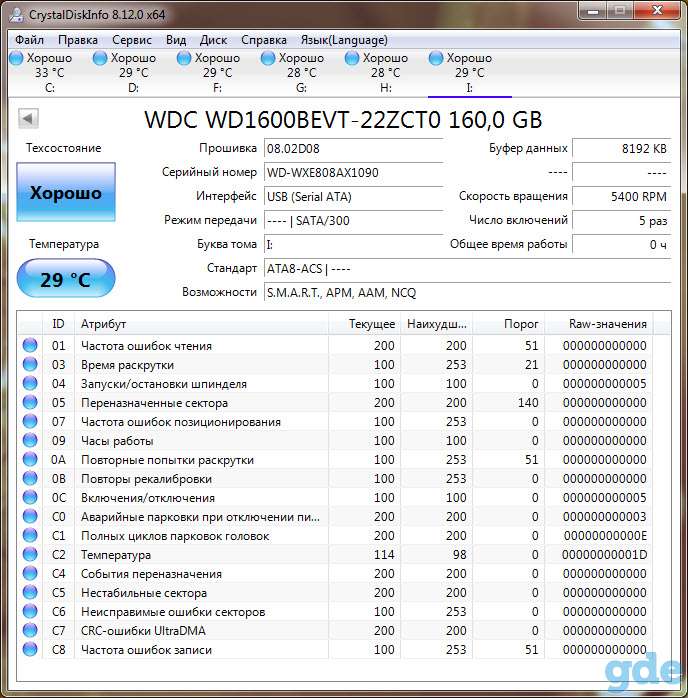Click interface field USB (Serial ATA)
This screenshot has height=698, width=688.
coord(353,197)
